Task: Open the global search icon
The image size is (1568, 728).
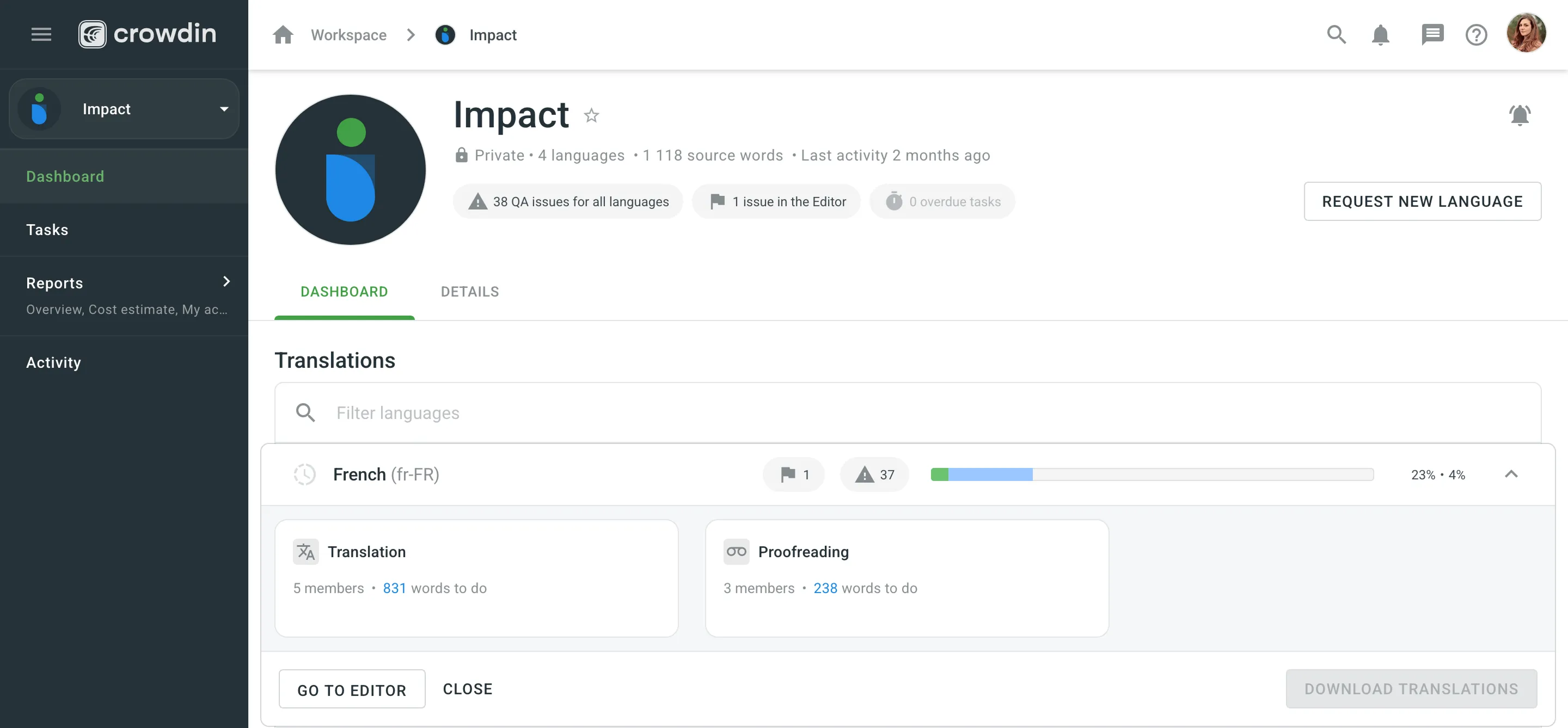Action: point(1336,35)
